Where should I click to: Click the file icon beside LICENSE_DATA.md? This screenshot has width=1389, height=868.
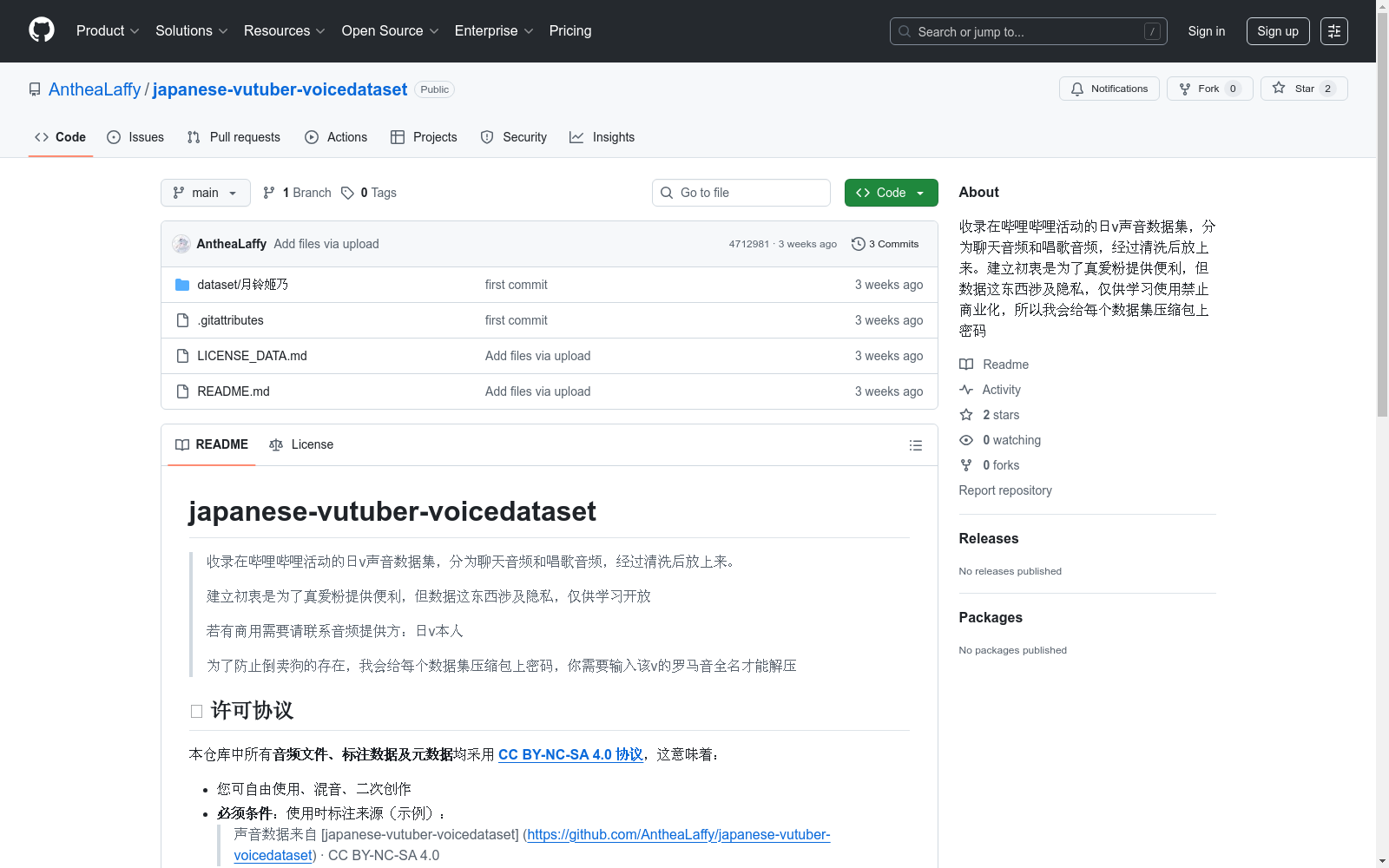[182, 356]
